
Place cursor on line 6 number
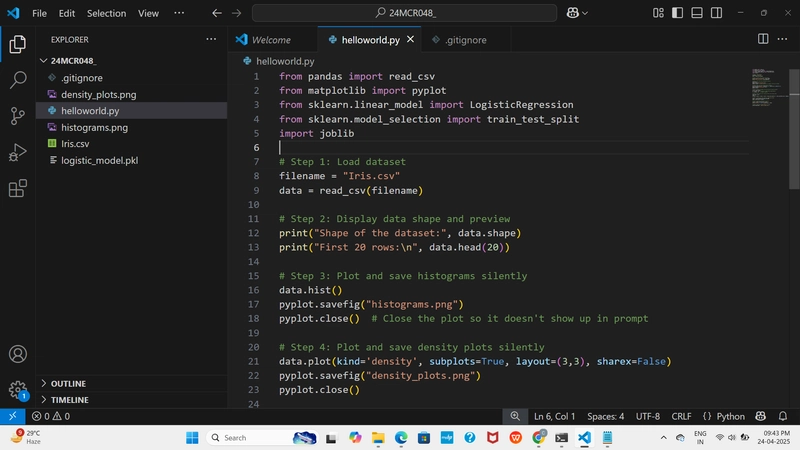click(x=256, y=147)
